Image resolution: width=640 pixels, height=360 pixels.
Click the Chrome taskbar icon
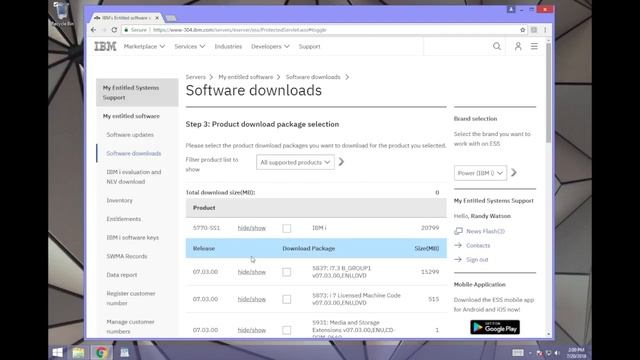(101, 352)
